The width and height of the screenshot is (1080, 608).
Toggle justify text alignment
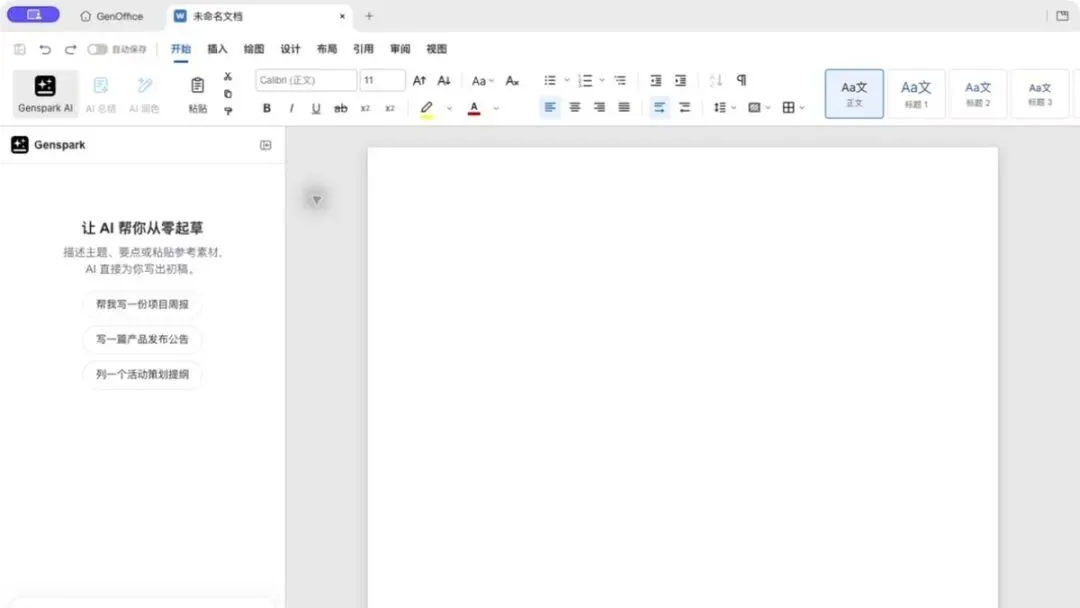(624, 107)
